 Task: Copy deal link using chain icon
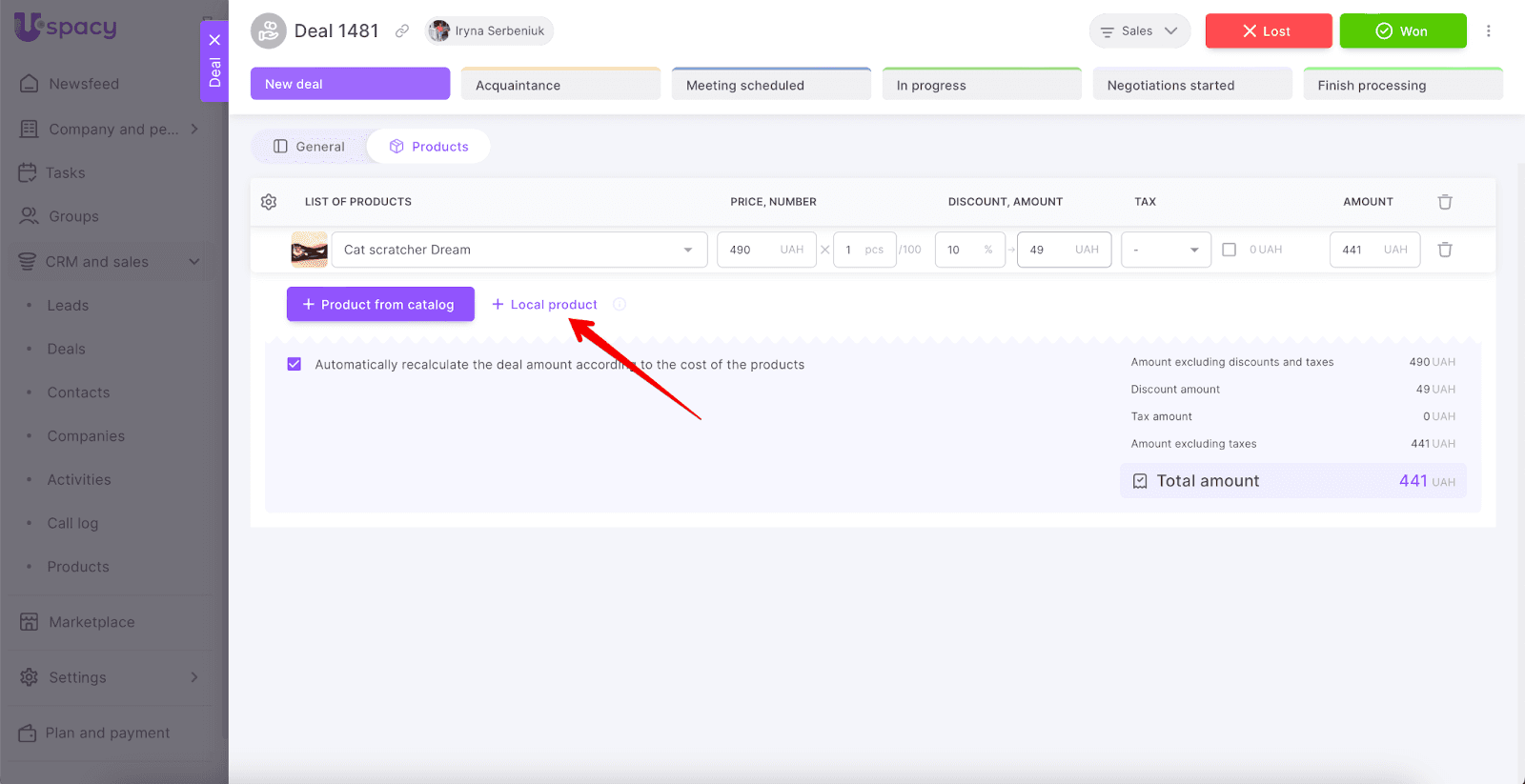(x=402, y=31)
